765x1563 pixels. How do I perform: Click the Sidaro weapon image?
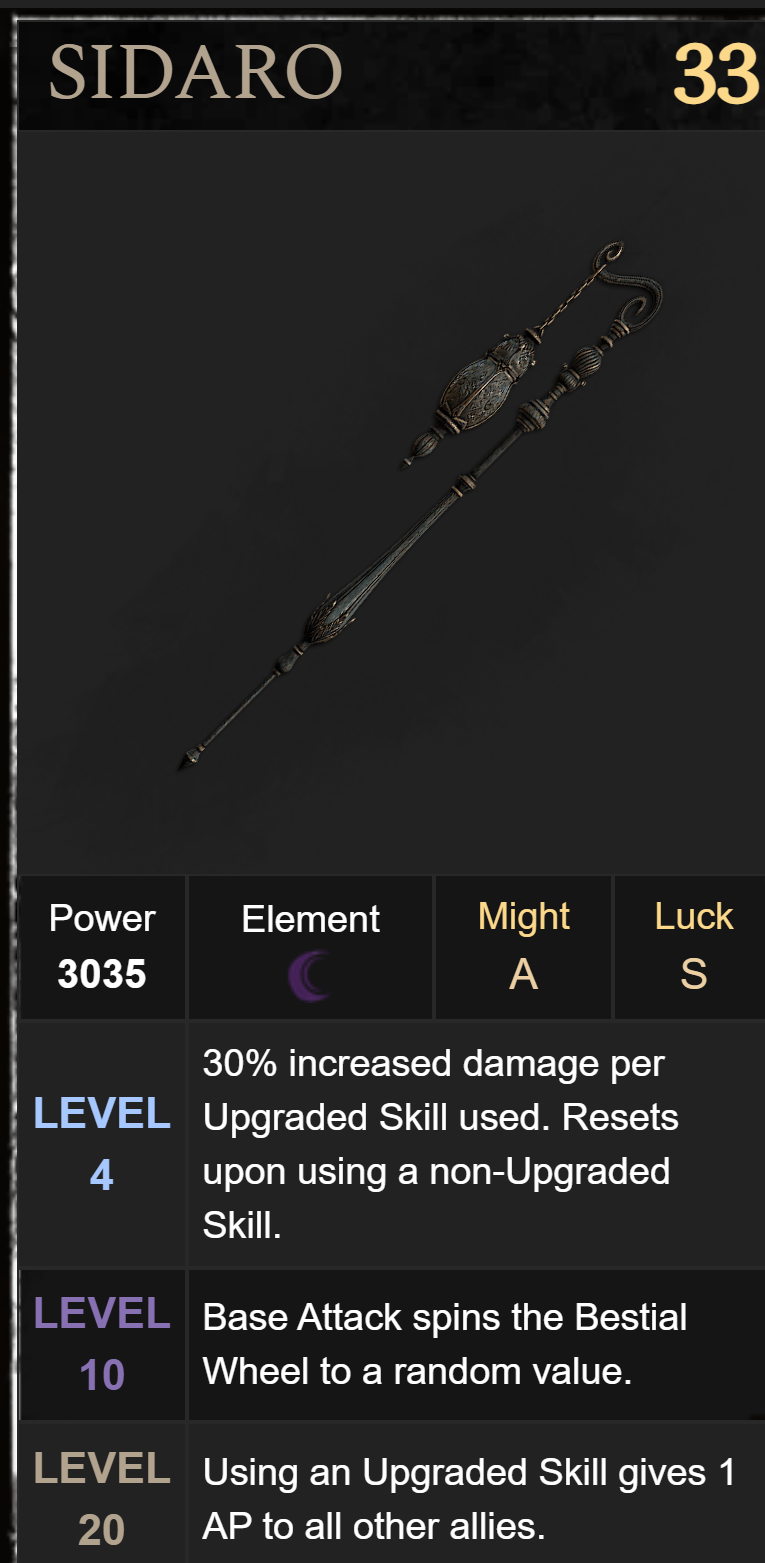click(420, 507)
